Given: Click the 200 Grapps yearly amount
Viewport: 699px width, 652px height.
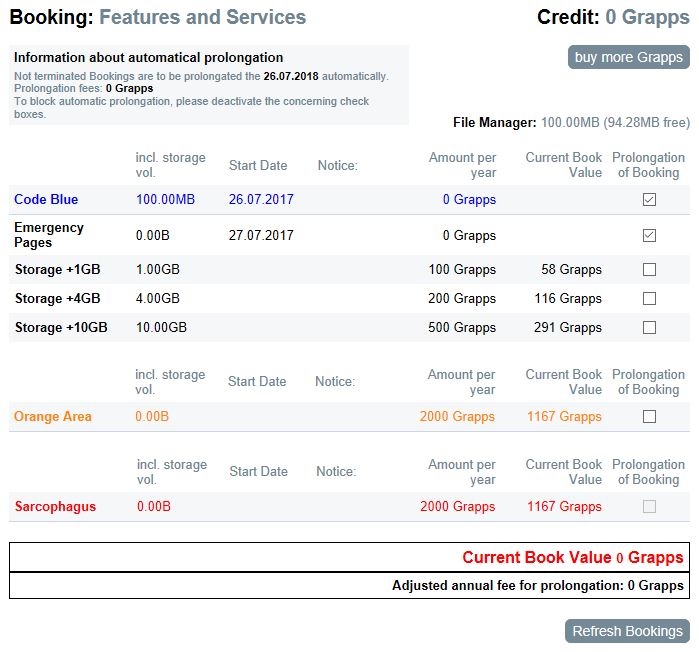Looking at the screenshot, I should click(462, 299).
